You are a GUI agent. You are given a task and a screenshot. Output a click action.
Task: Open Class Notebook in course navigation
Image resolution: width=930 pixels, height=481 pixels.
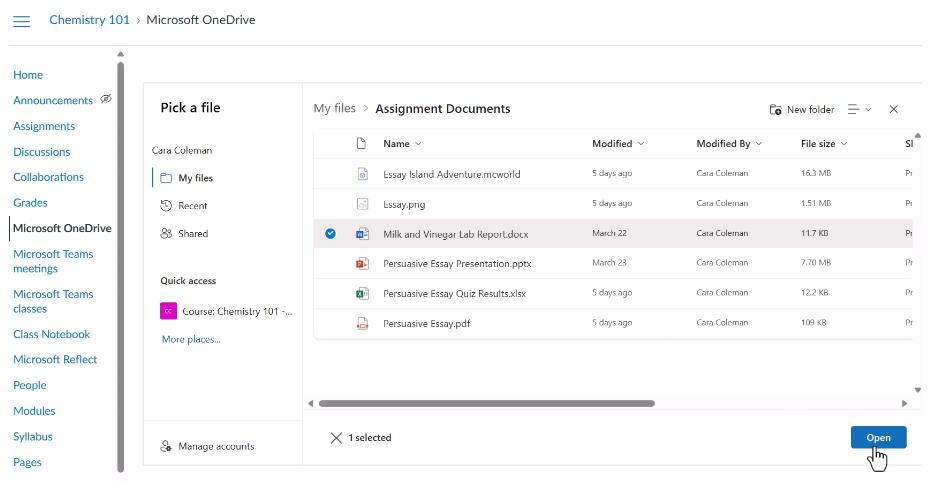coord(52,334)
